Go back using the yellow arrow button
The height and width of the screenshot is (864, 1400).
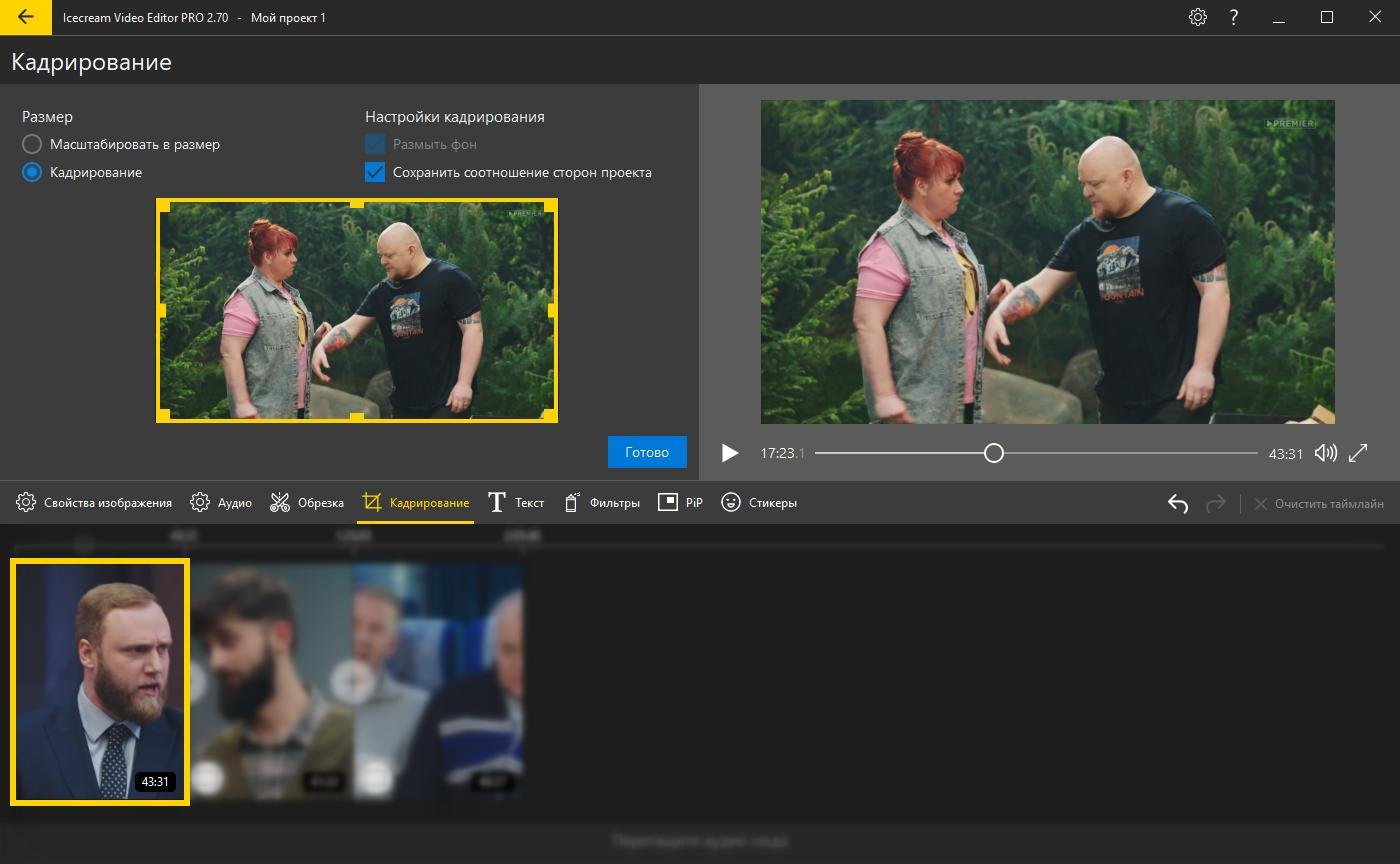tap(26, 17)
